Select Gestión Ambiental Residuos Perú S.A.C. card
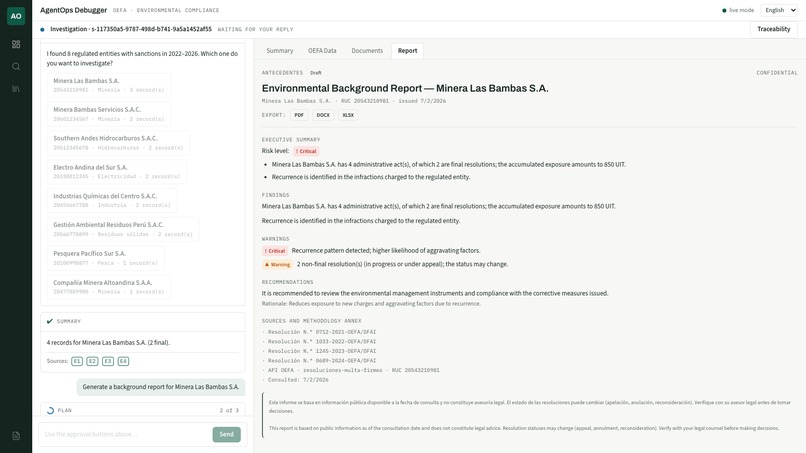This screenshot has height=453, width=806. (123, 229)
